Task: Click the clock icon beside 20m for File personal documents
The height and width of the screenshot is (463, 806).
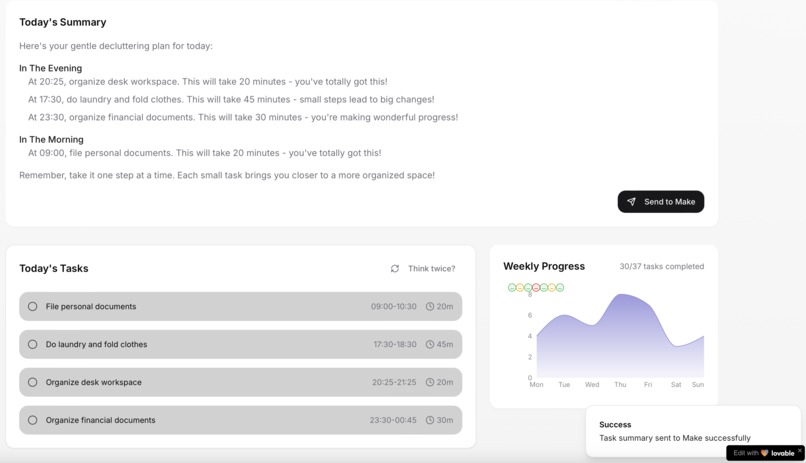Action: (430, 306)
